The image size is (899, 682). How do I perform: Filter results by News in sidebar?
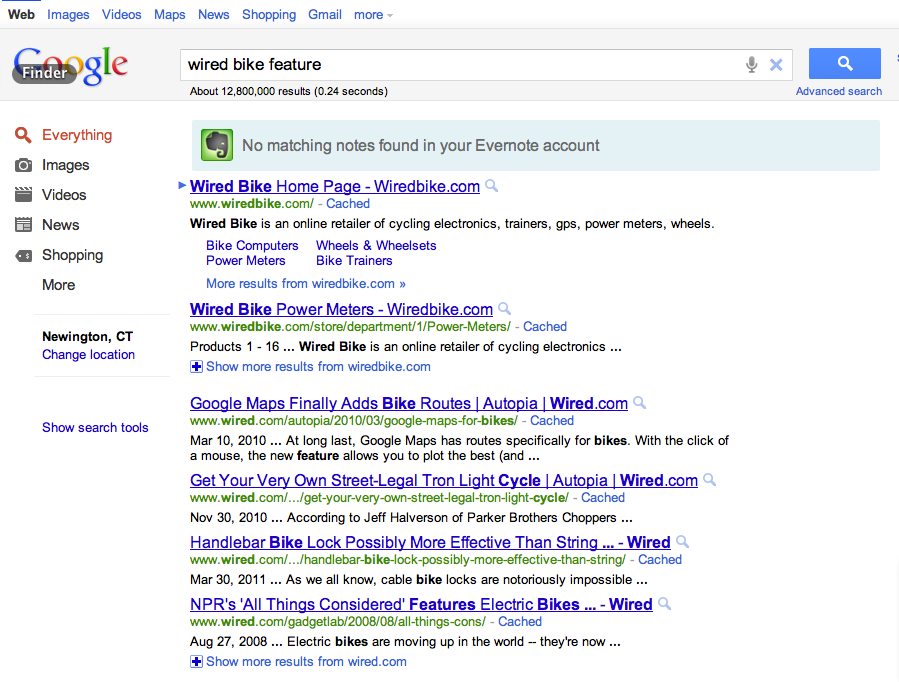coord(60,225)
